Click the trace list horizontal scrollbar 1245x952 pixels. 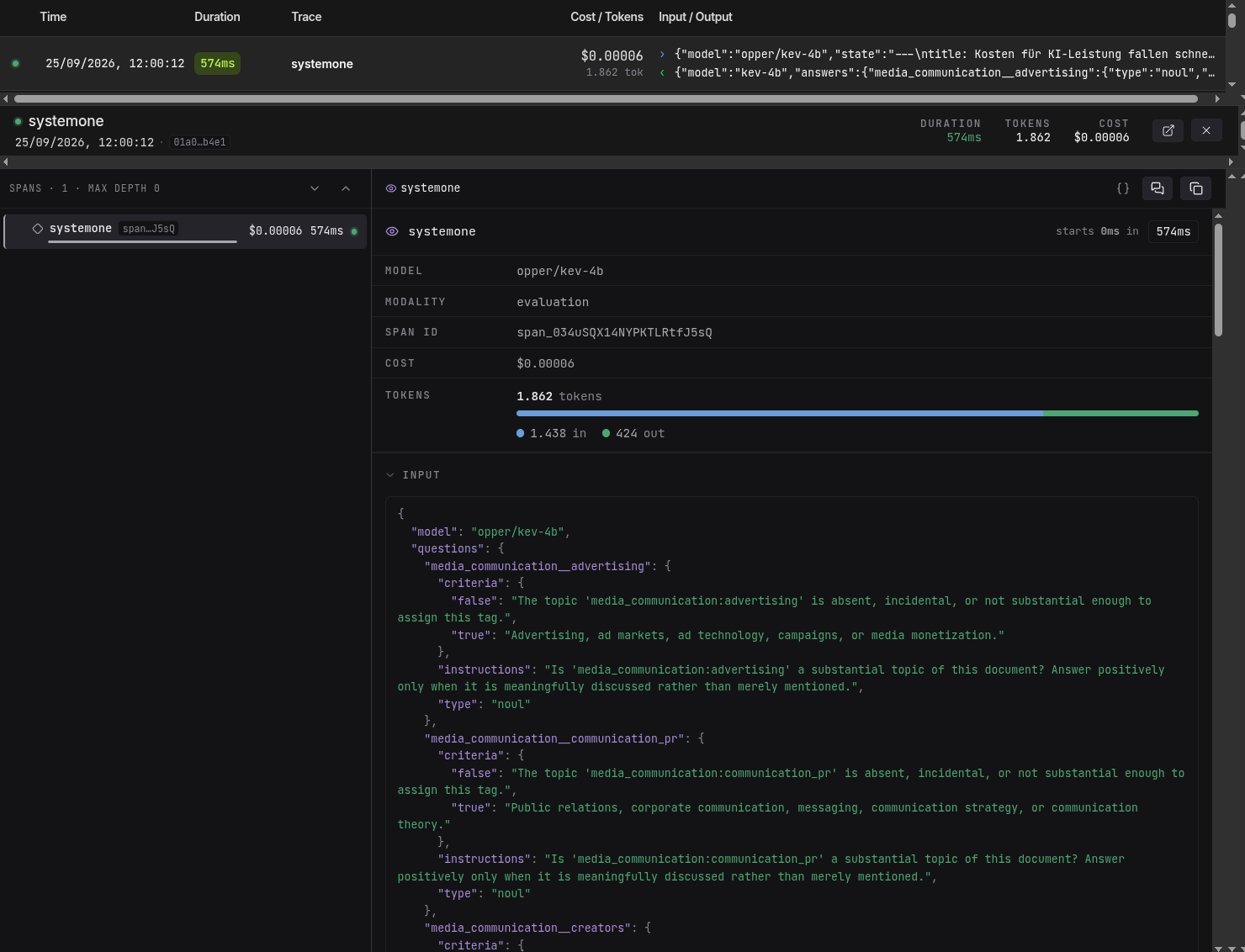coord(606,98)
